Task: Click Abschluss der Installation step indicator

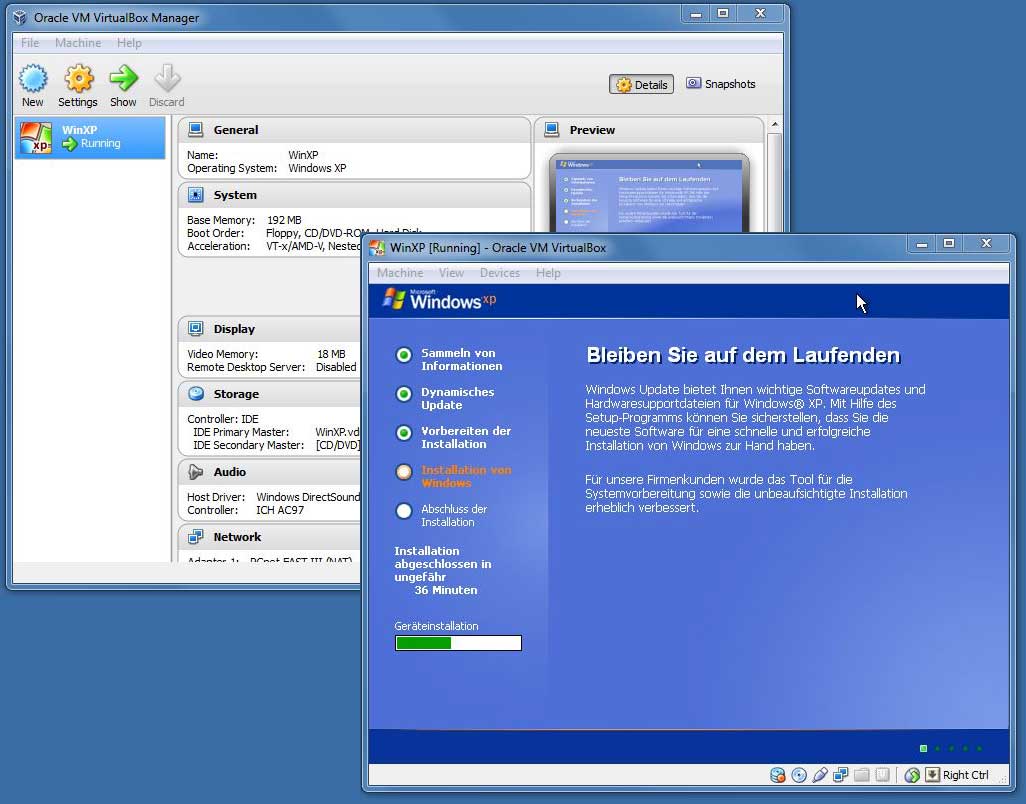Action: coord(404,511)
